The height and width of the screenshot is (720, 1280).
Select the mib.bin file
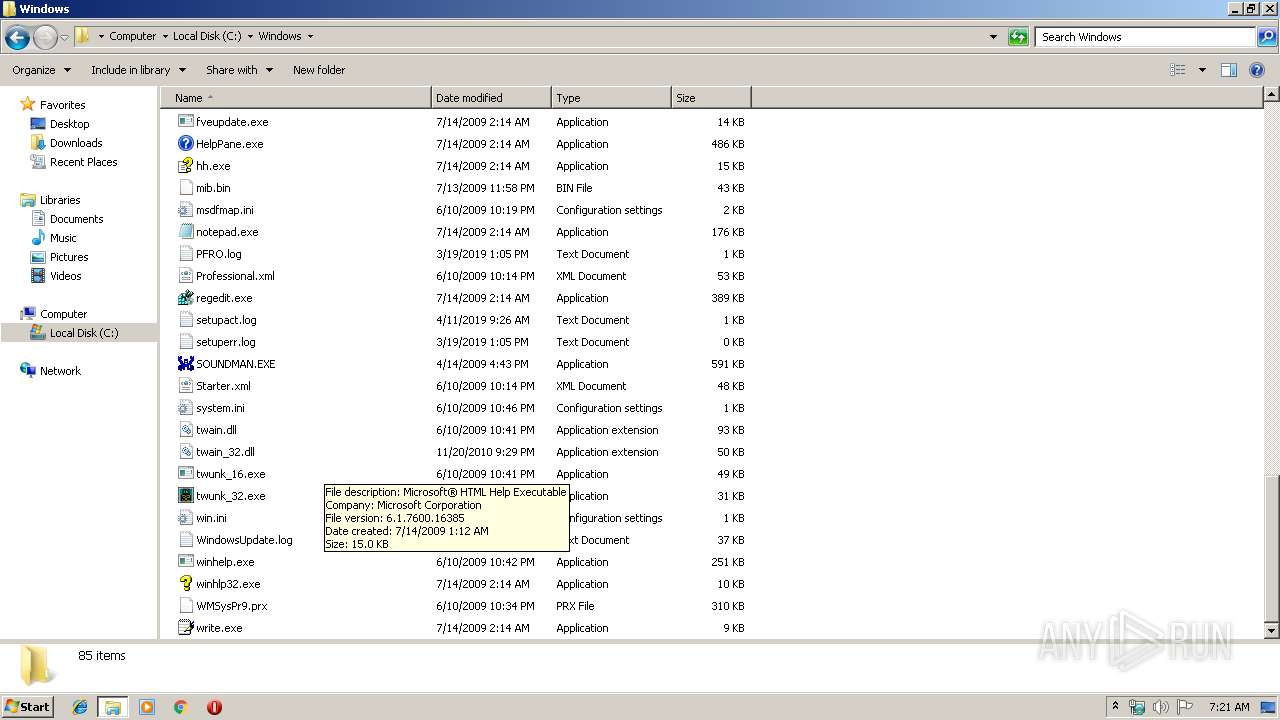click(213, 188)
